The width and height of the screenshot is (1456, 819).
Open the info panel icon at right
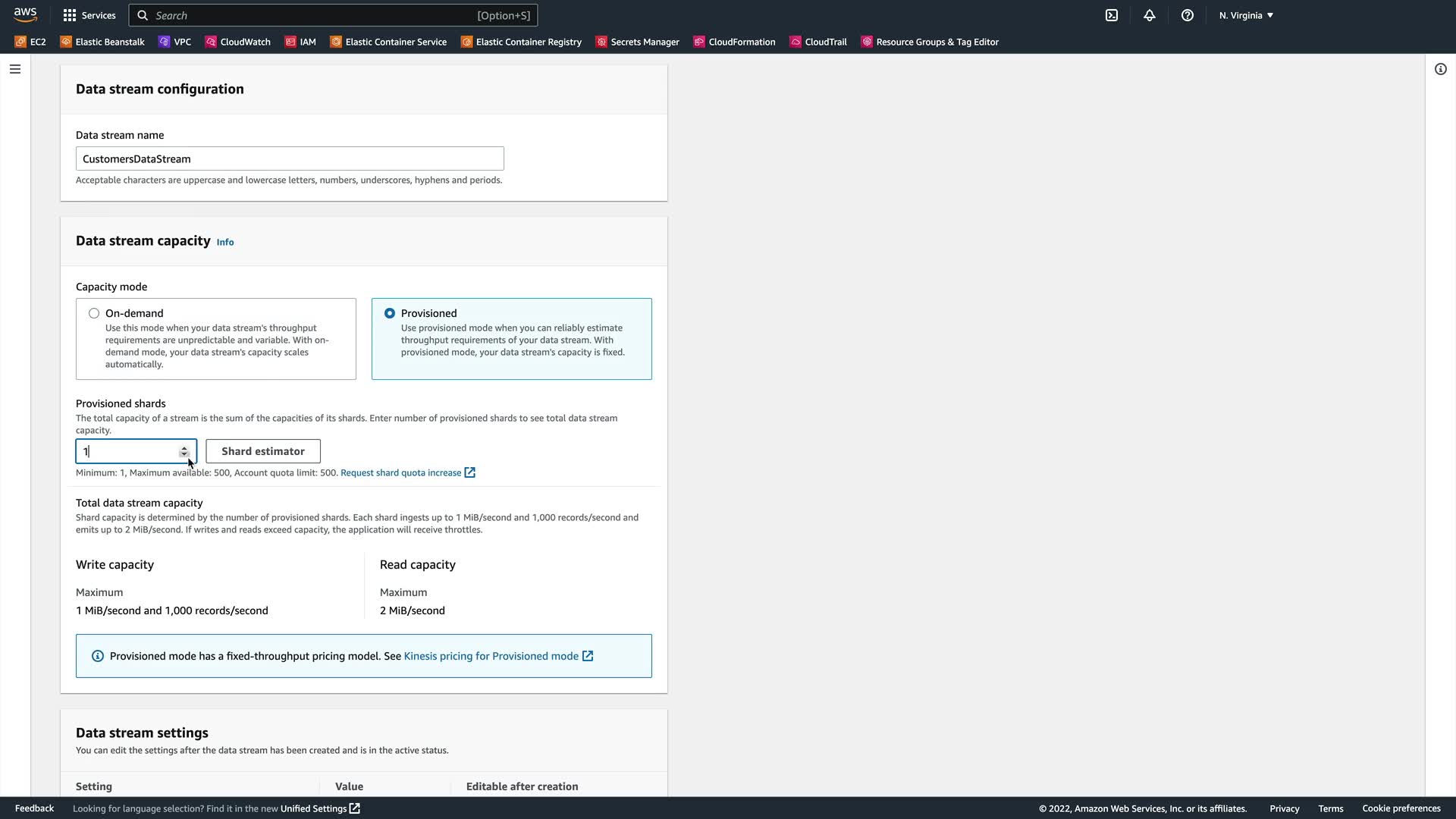(x=1441, y=69)
